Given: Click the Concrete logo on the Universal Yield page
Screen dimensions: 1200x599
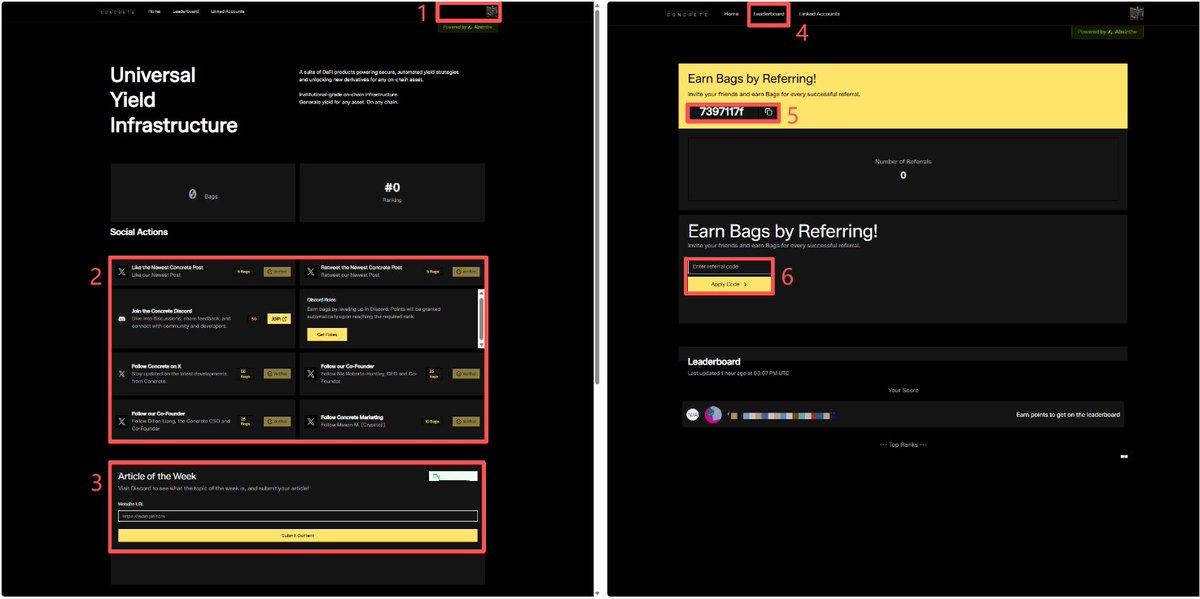Looking at the screenshot, I should 118,12.
